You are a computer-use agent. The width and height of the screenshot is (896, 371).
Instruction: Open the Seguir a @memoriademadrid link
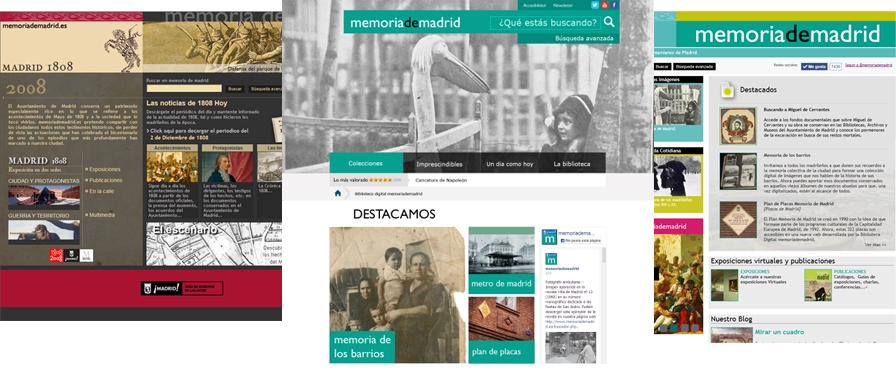(x=869, y=66)
